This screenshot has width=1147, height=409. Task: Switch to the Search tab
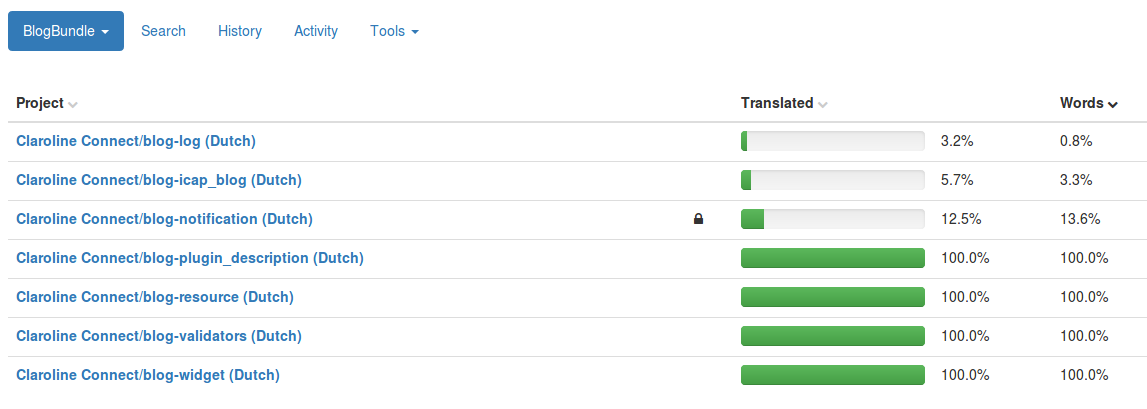(x=163, y=31)
